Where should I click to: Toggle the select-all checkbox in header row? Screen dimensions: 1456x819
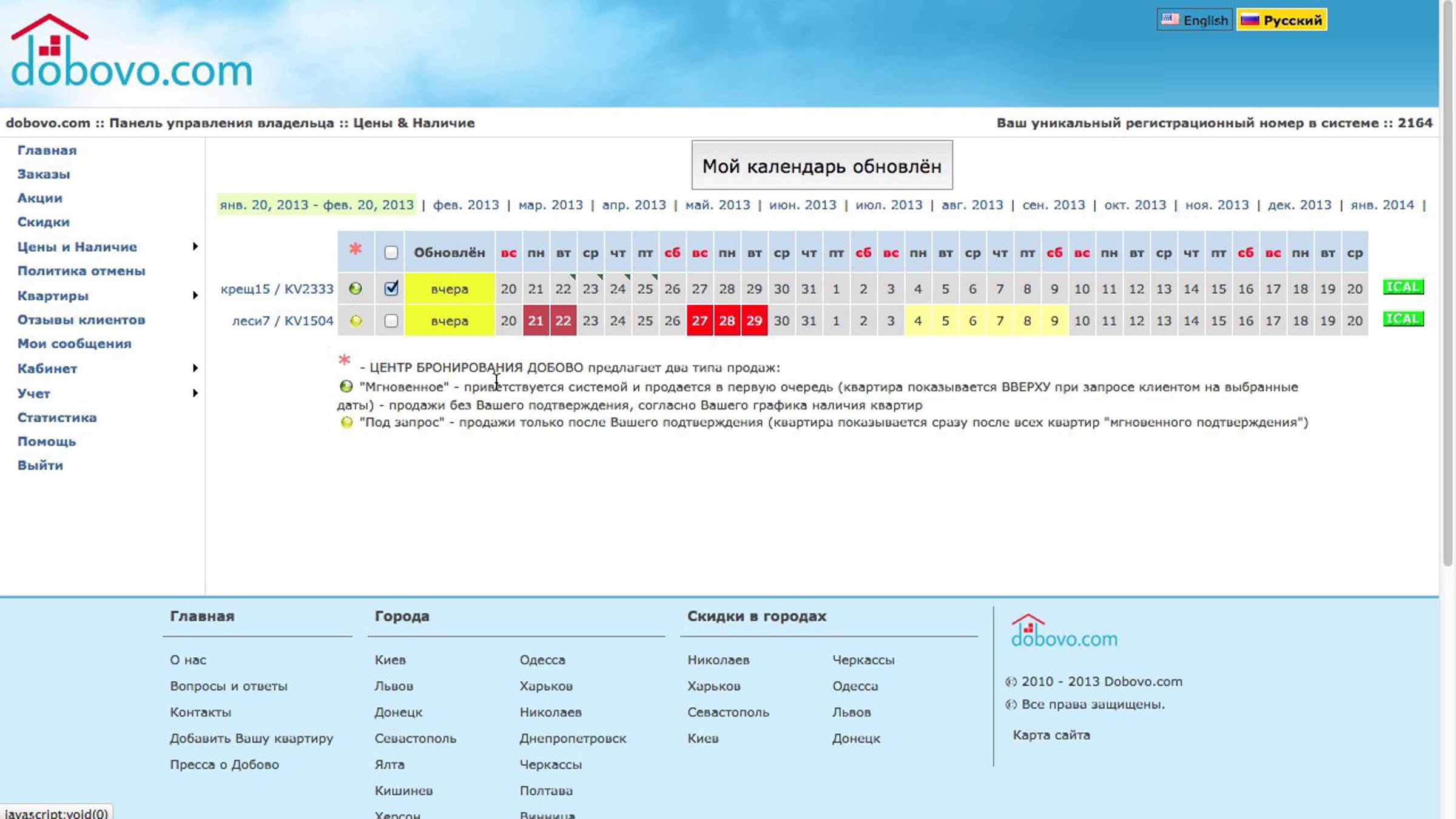(391, 252)
